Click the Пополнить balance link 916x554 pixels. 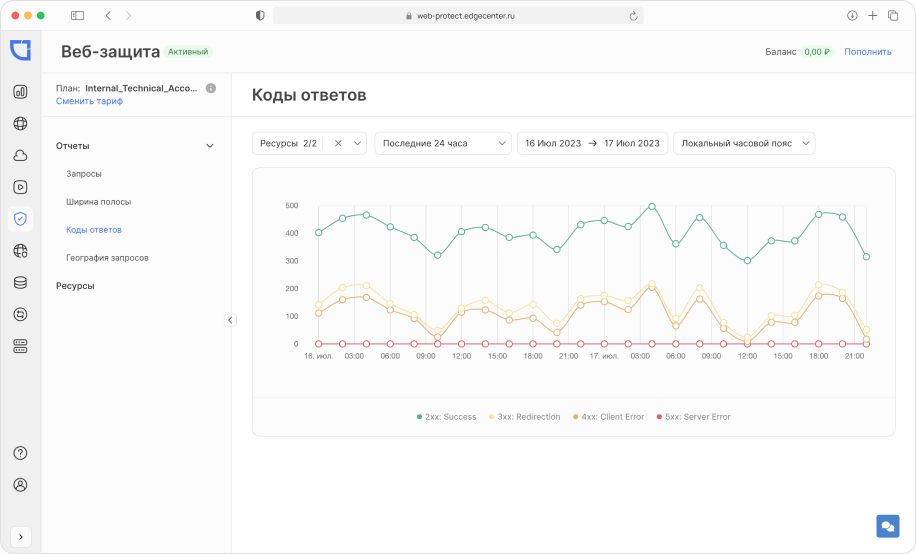tap(867, 52)
